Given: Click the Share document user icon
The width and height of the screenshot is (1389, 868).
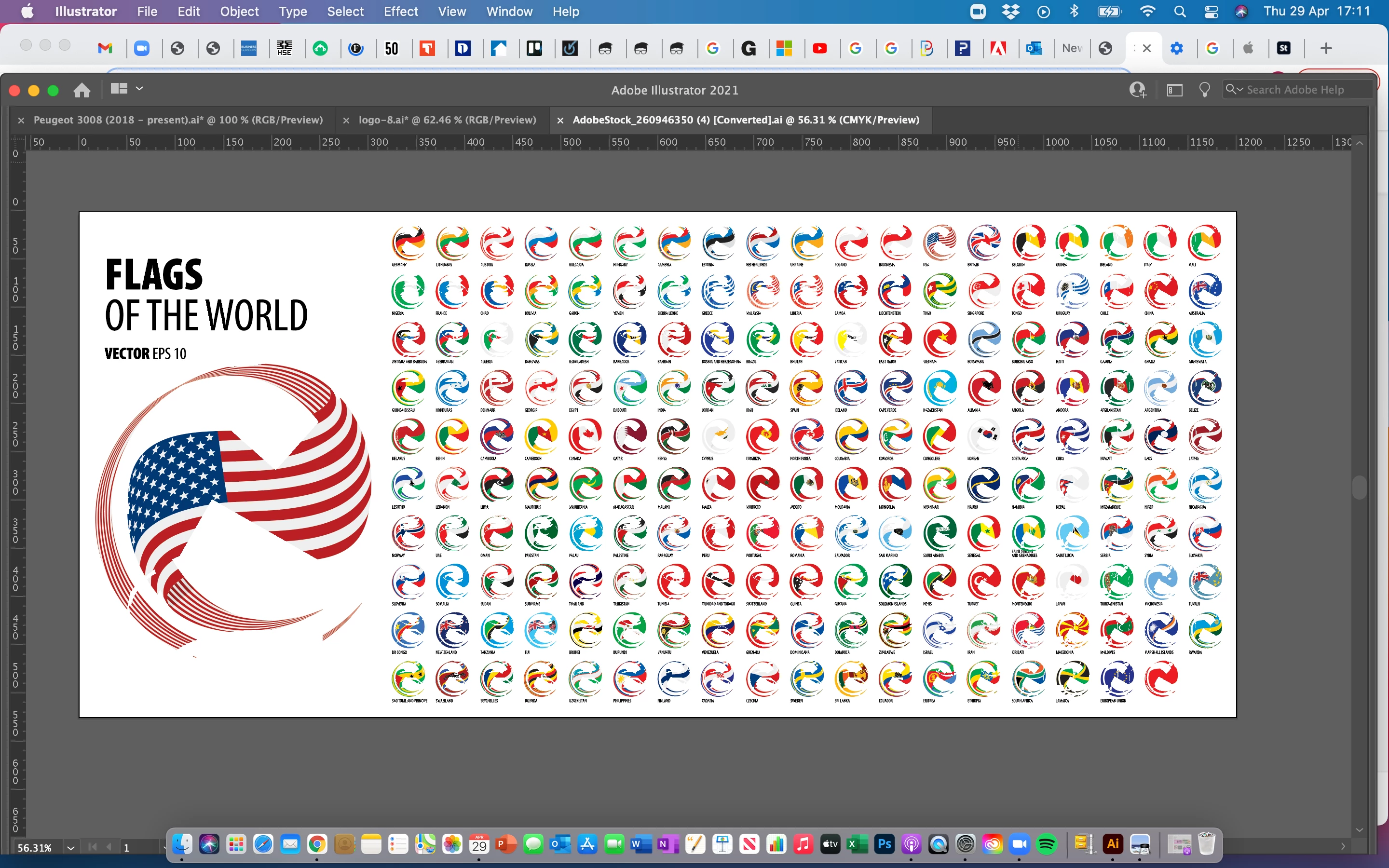Looking at the screenshot, I should click(x=1137, y=90).
